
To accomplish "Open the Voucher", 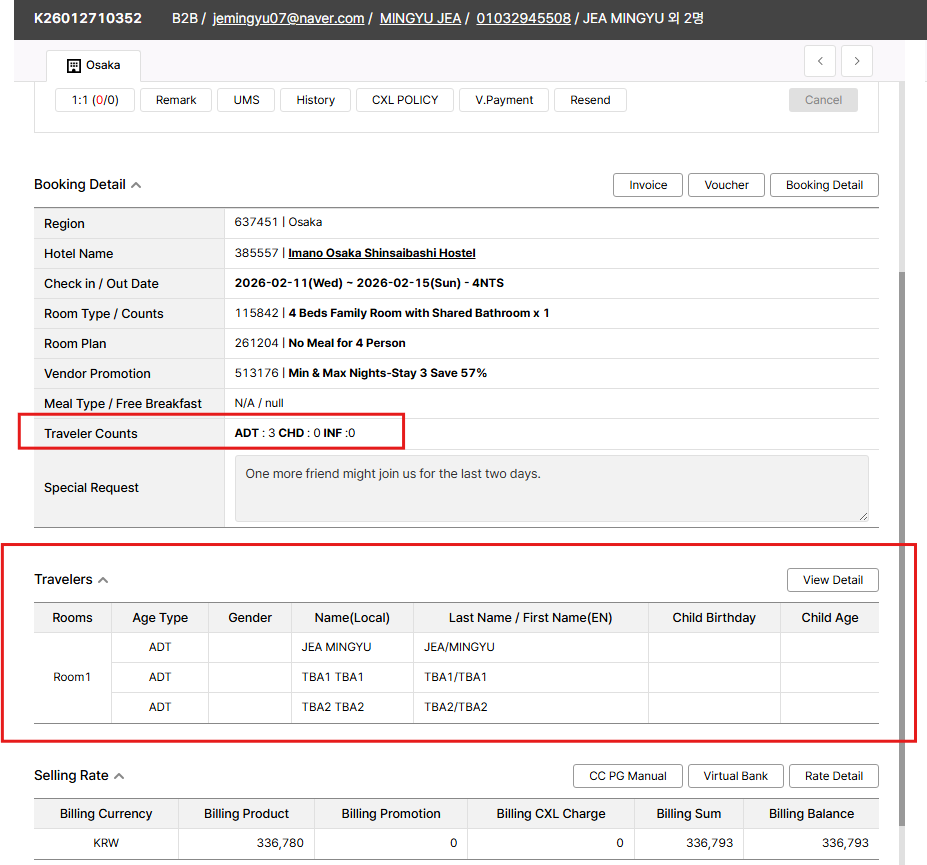I will point(726,185).
